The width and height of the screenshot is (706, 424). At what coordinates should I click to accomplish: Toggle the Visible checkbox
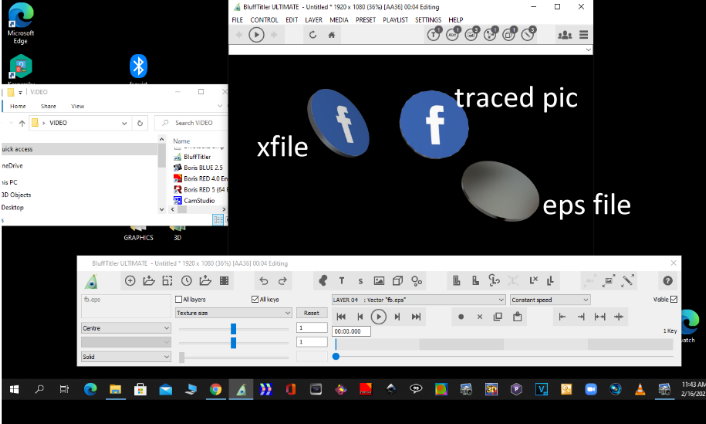pyautogui.click(x=674, y=299)
